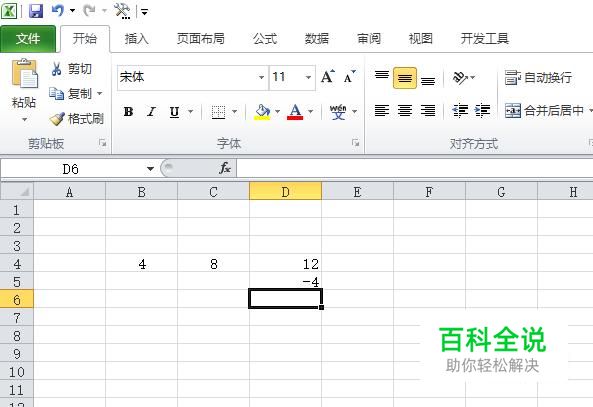Expand the fill color dropdown arrow
The width and height of the screenshot is (593, 407).
(x=278, y=112)
